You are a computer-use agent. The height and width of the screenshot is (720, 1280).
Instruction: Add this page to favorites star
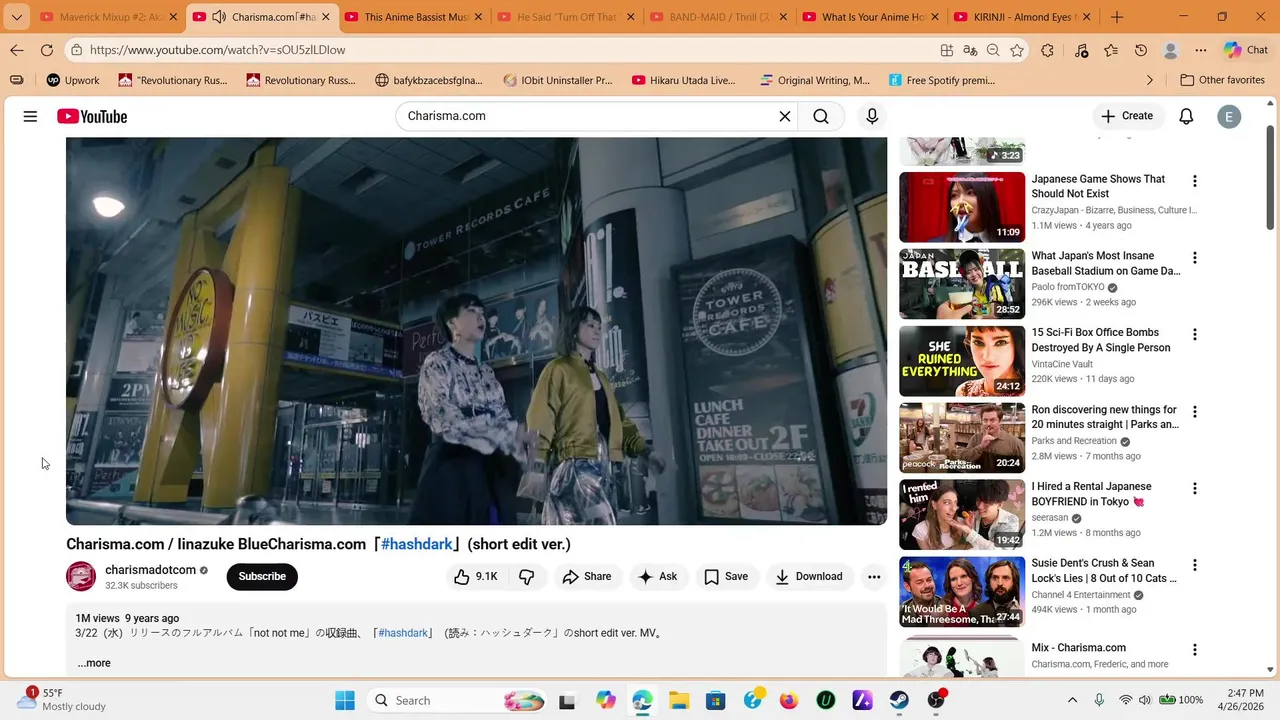tap(1017, 50)
